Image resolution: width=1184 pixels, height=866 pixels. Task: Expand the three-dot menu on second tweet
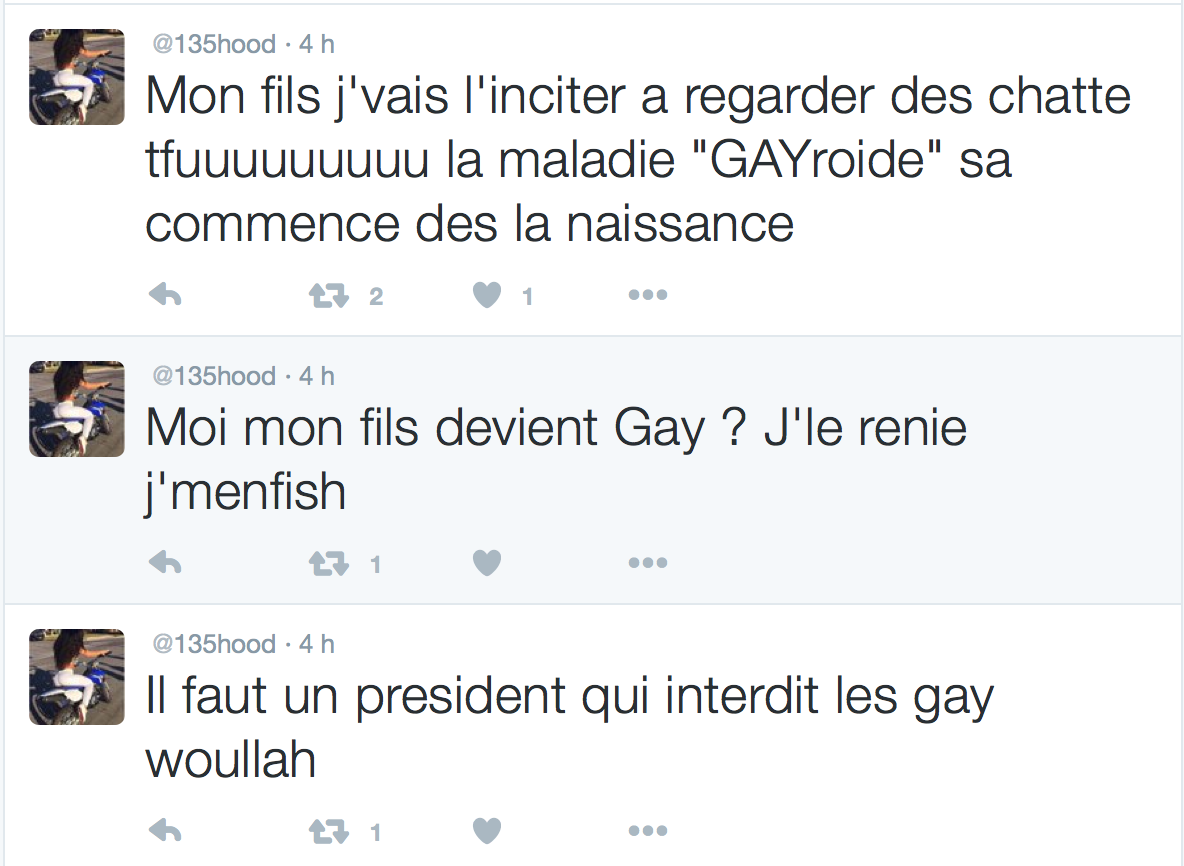647,563
